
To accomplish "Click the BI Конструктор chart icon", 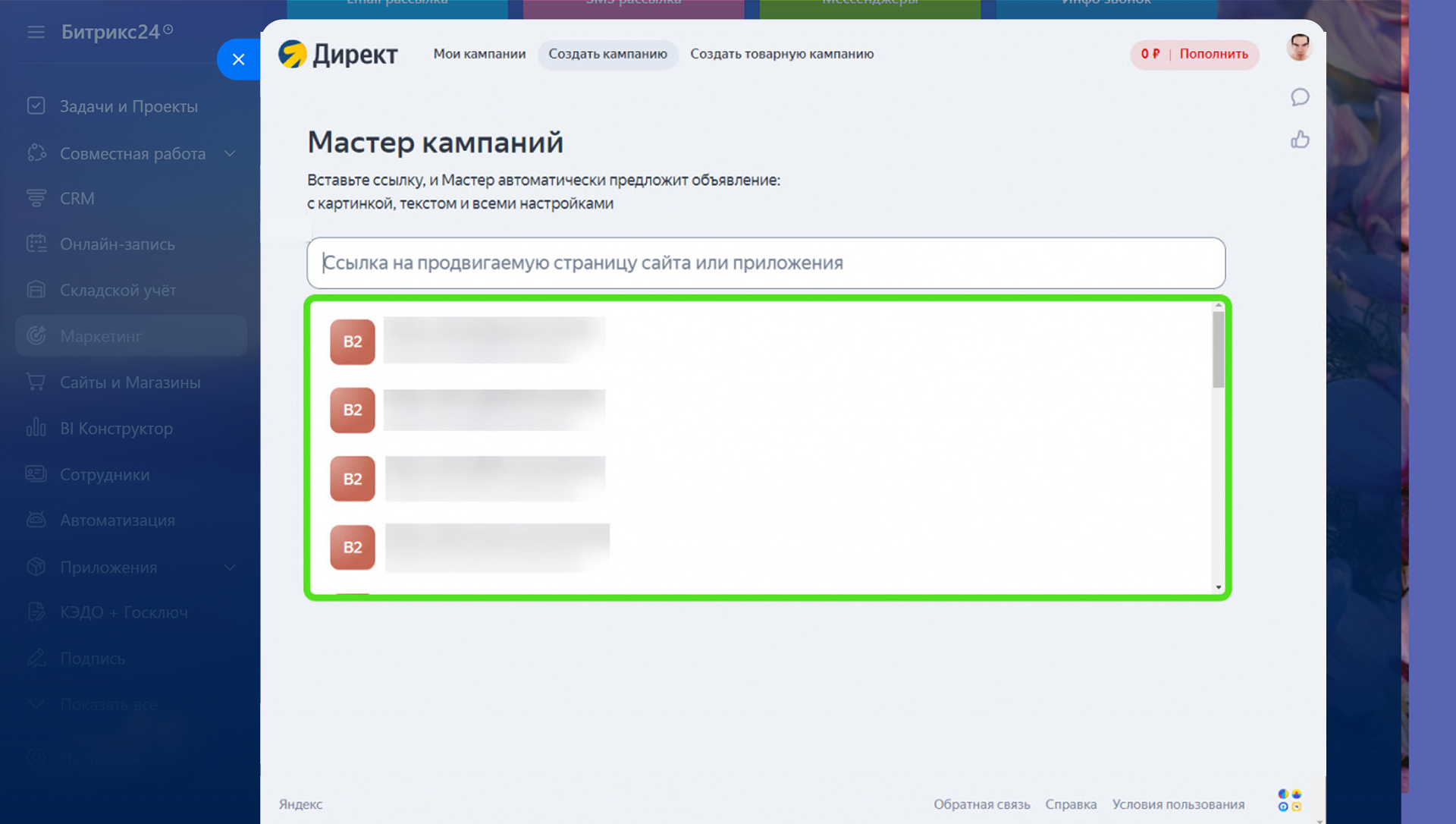I will pyautogui.click(x=36, y=428).
